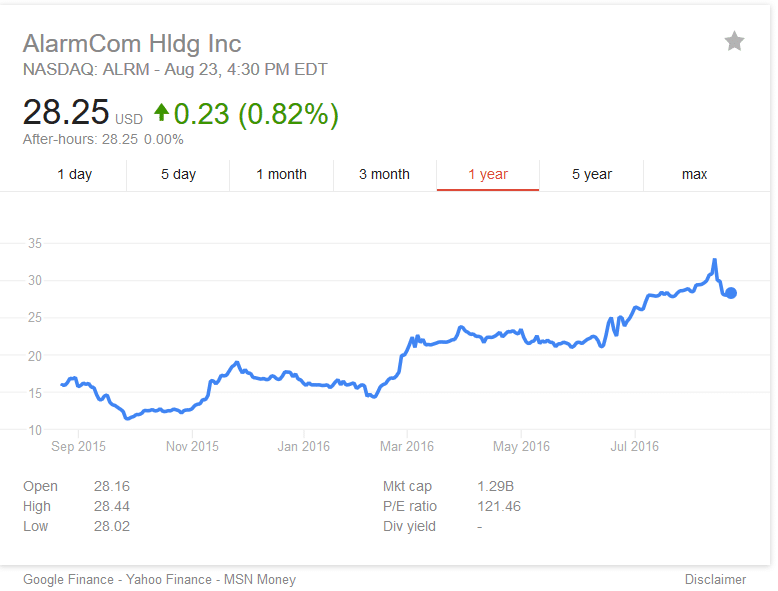This screenshot has width=778, height=591.
Task: Click the chart peak near August 2016
Action: (x=714, y=261)
